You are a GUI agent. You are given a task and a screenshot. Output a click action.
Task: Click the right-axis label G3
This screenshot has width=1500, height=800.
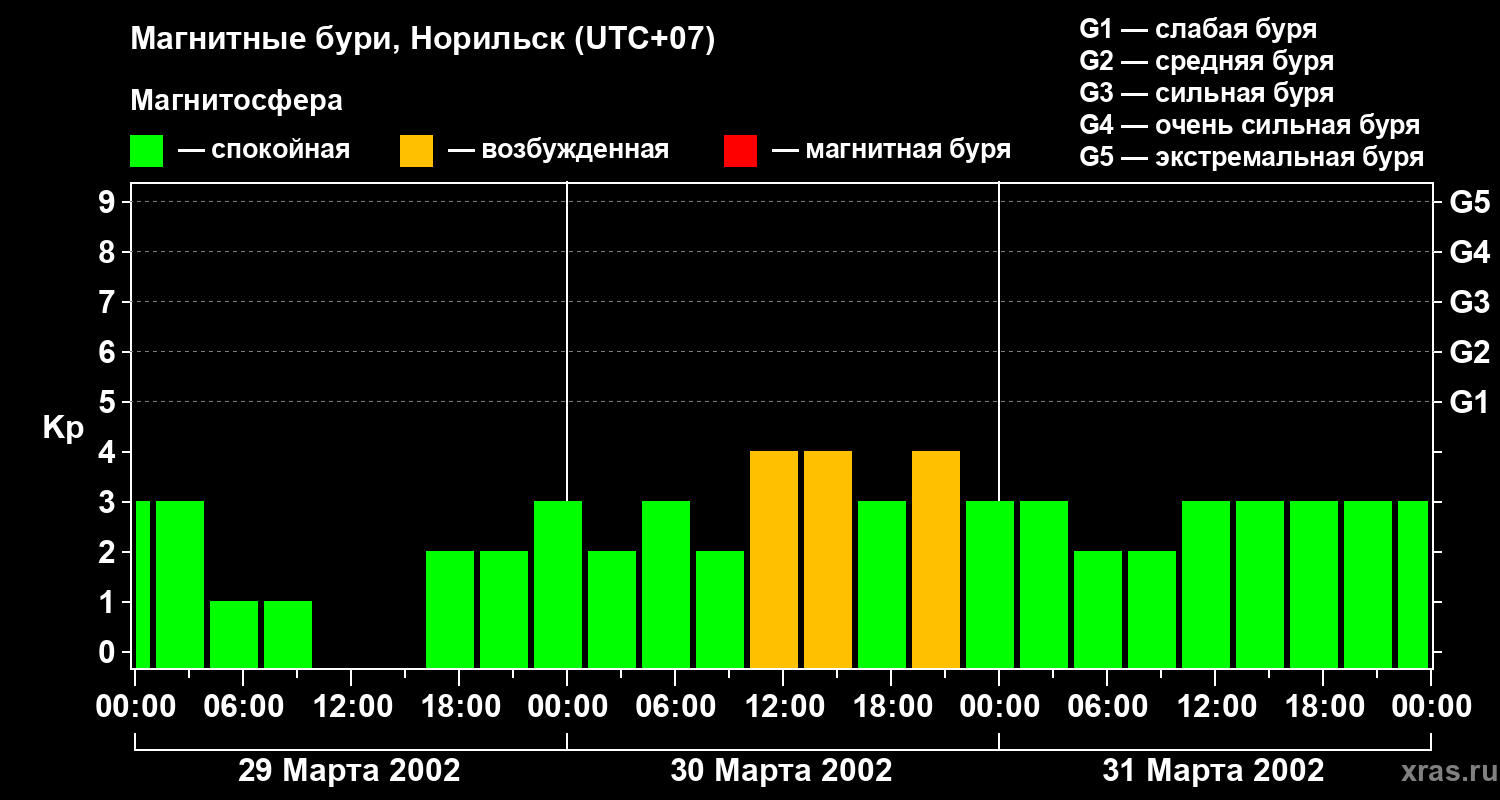pos(1469,302)
